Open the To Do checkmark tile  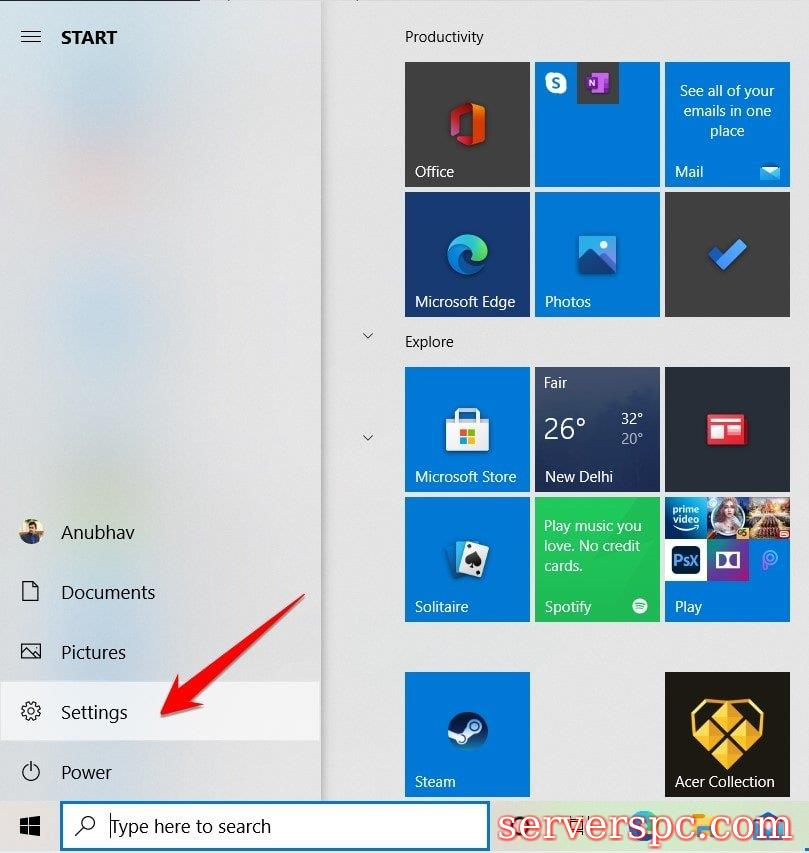pyautogui.click(x=727, y=254)
